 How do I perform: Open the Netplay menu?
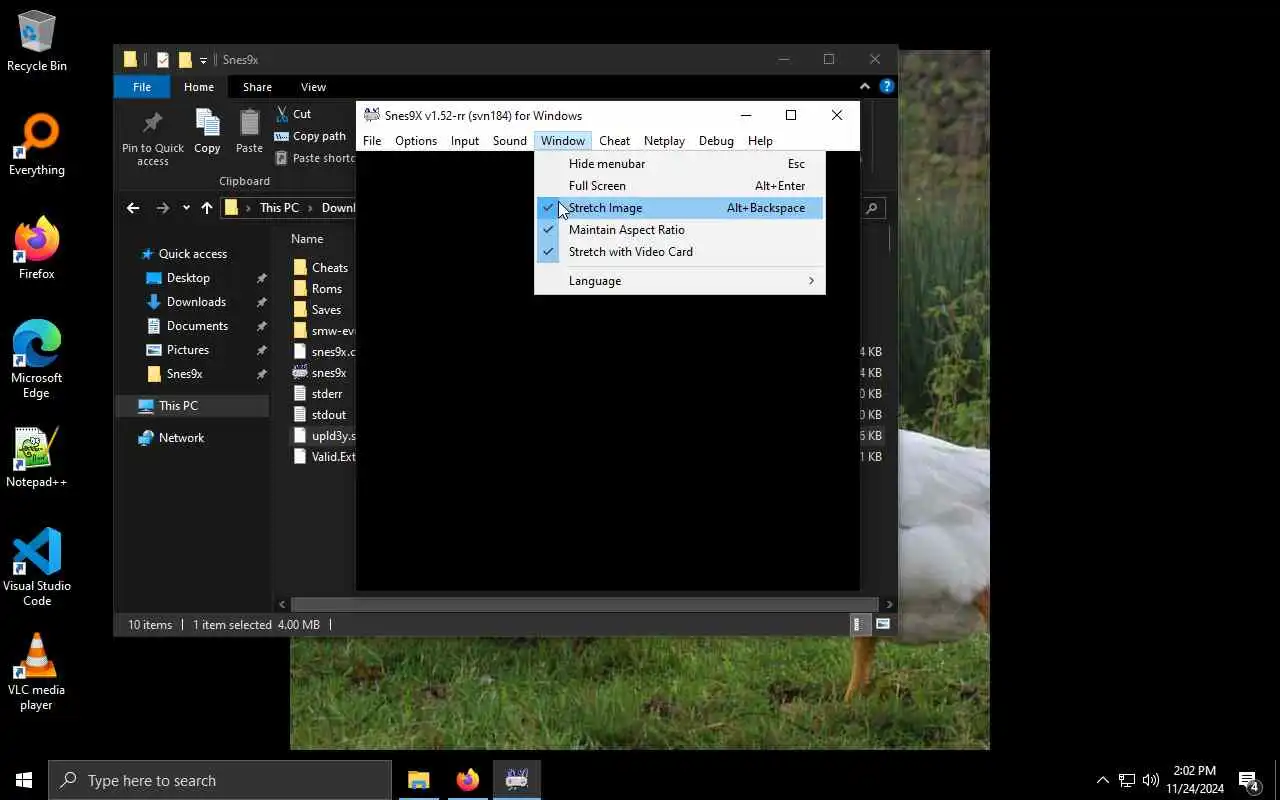coord(664,141)
